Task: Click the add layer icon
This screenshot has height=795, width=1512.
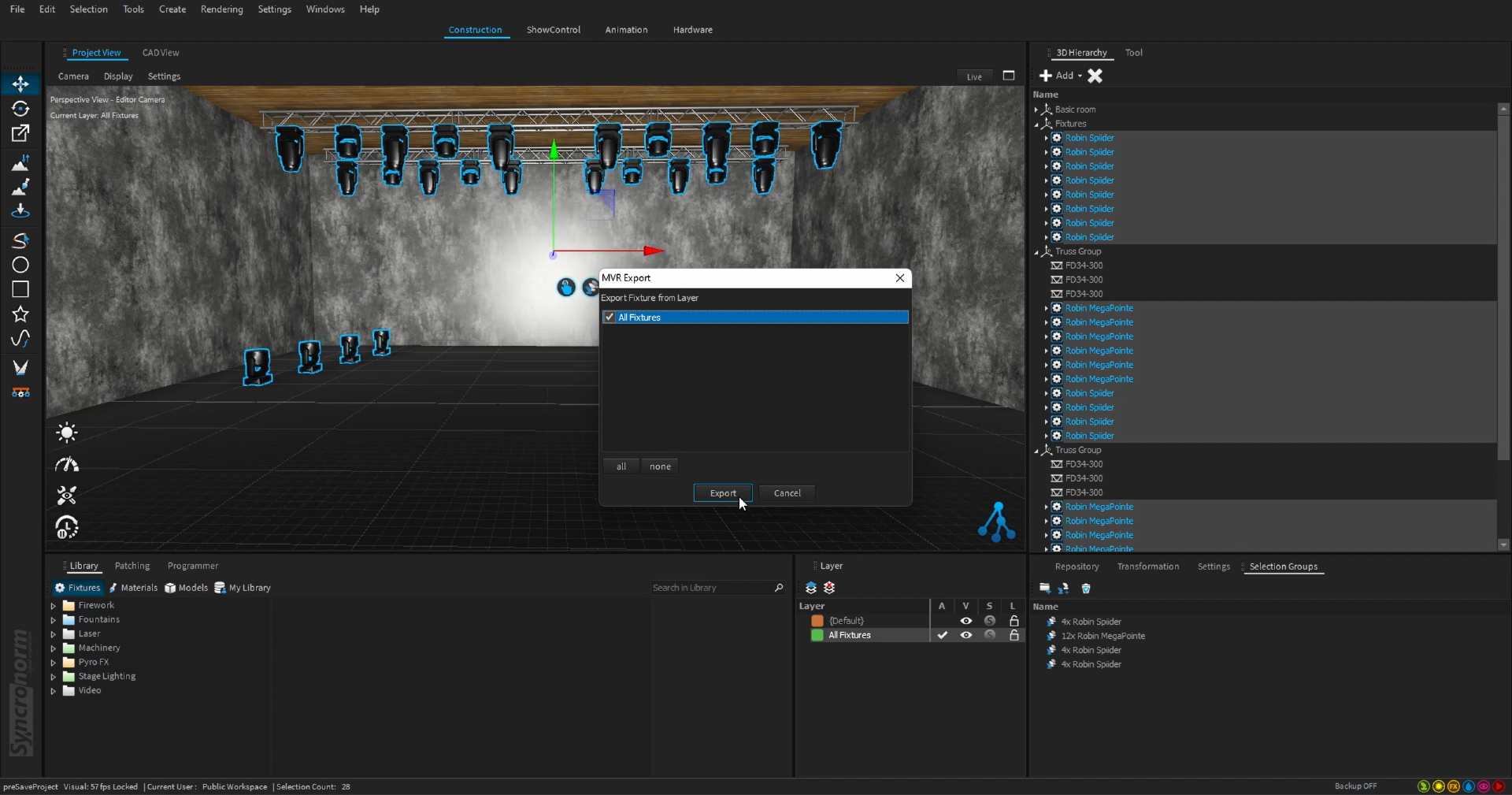Action: (811, 588)
